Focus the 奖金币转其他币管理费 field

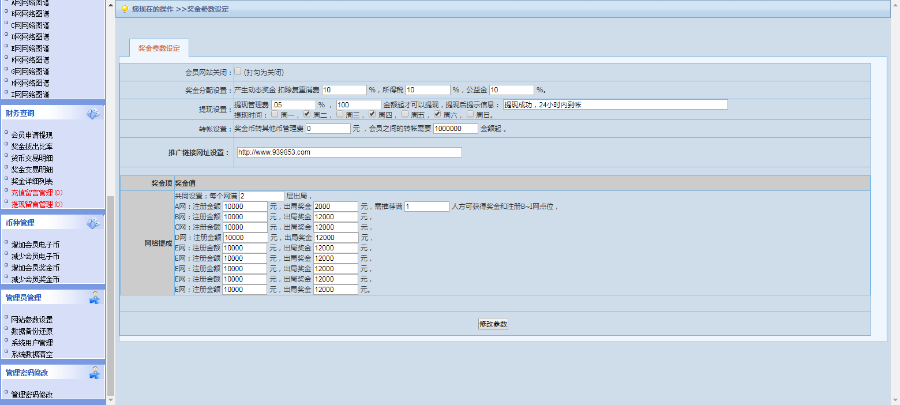[x=328, y=129]
